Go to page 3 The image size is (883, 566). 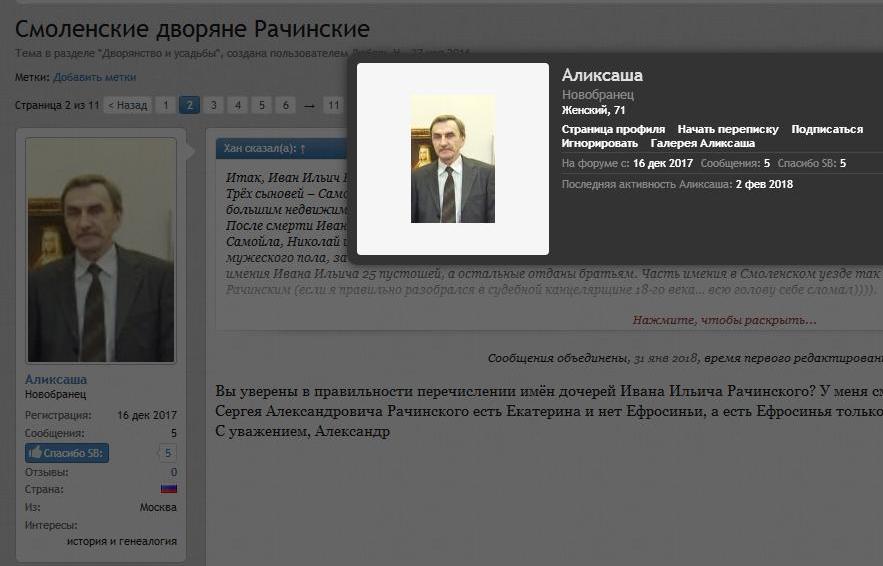(213, 105)
